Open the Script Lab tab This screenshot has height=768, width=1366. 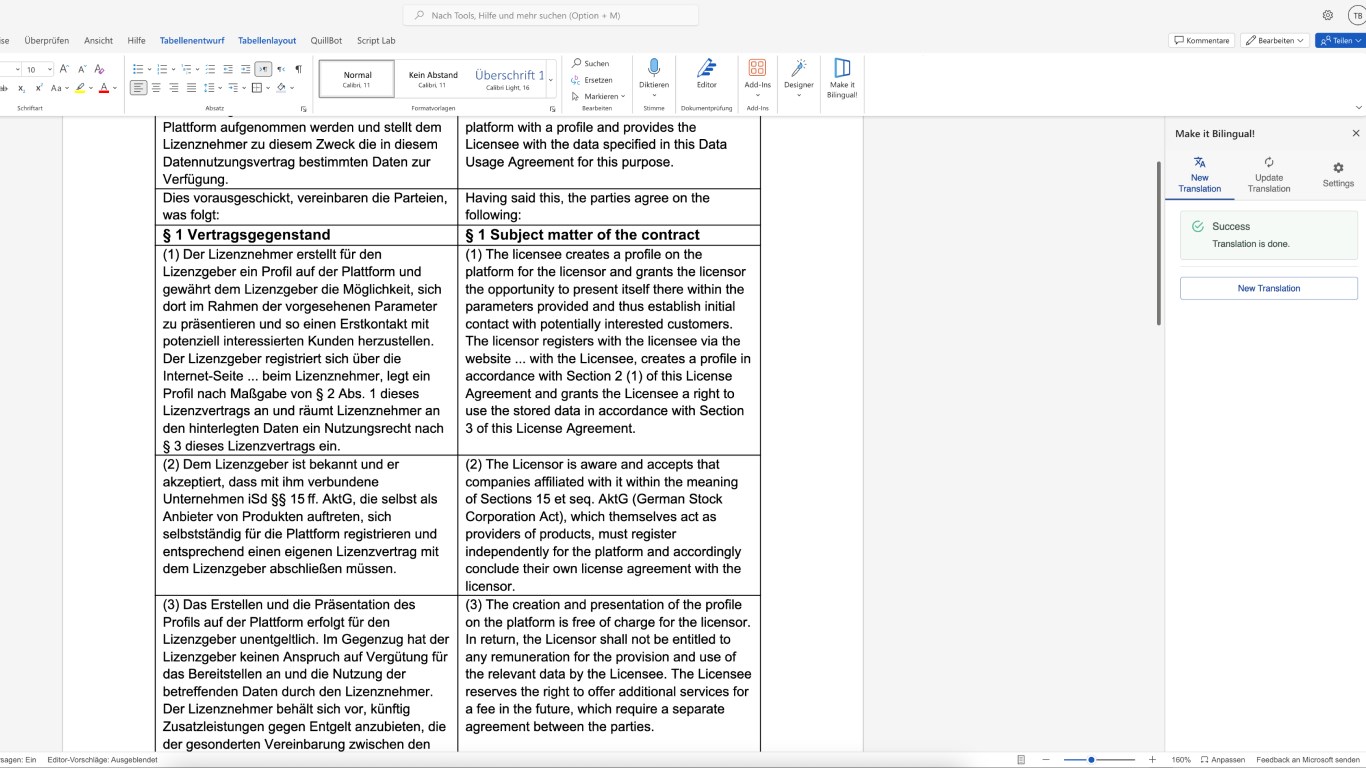[376, 41]
